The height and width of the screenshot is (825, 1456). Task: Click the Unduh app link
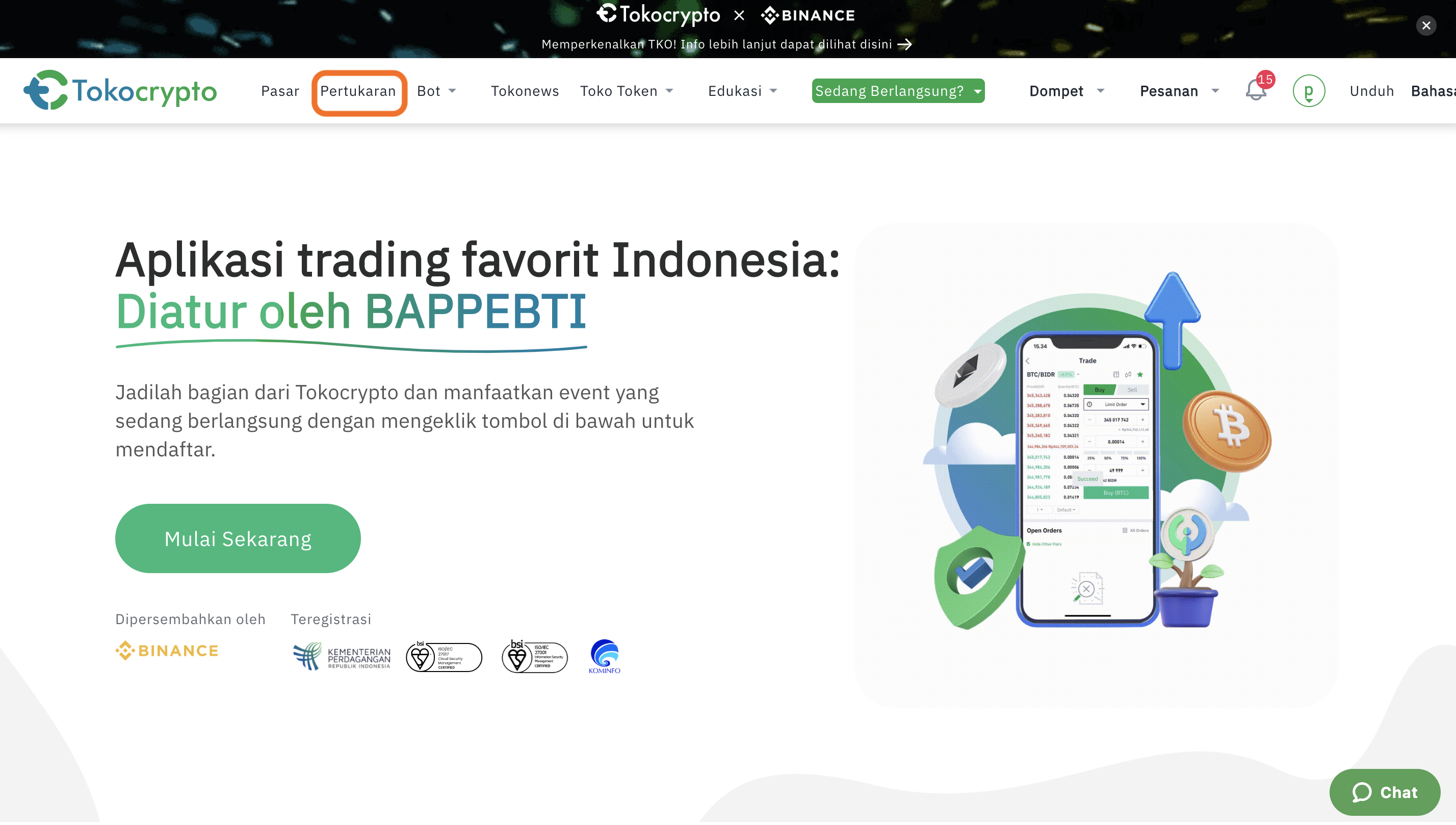1371,91
